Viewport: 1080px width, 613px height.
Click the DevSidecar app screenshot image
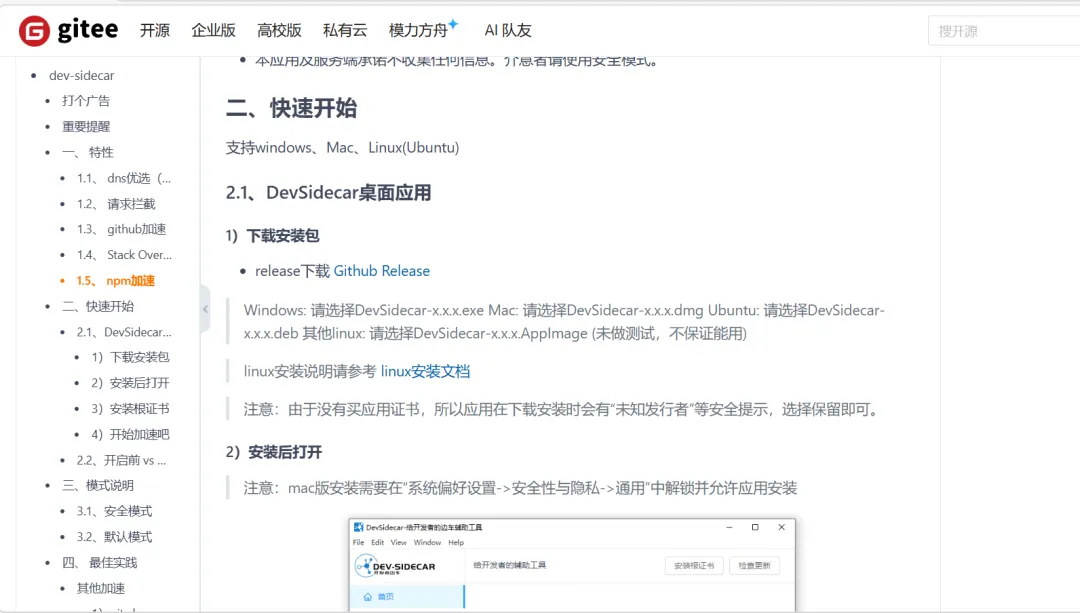click(x=572, y=564)
